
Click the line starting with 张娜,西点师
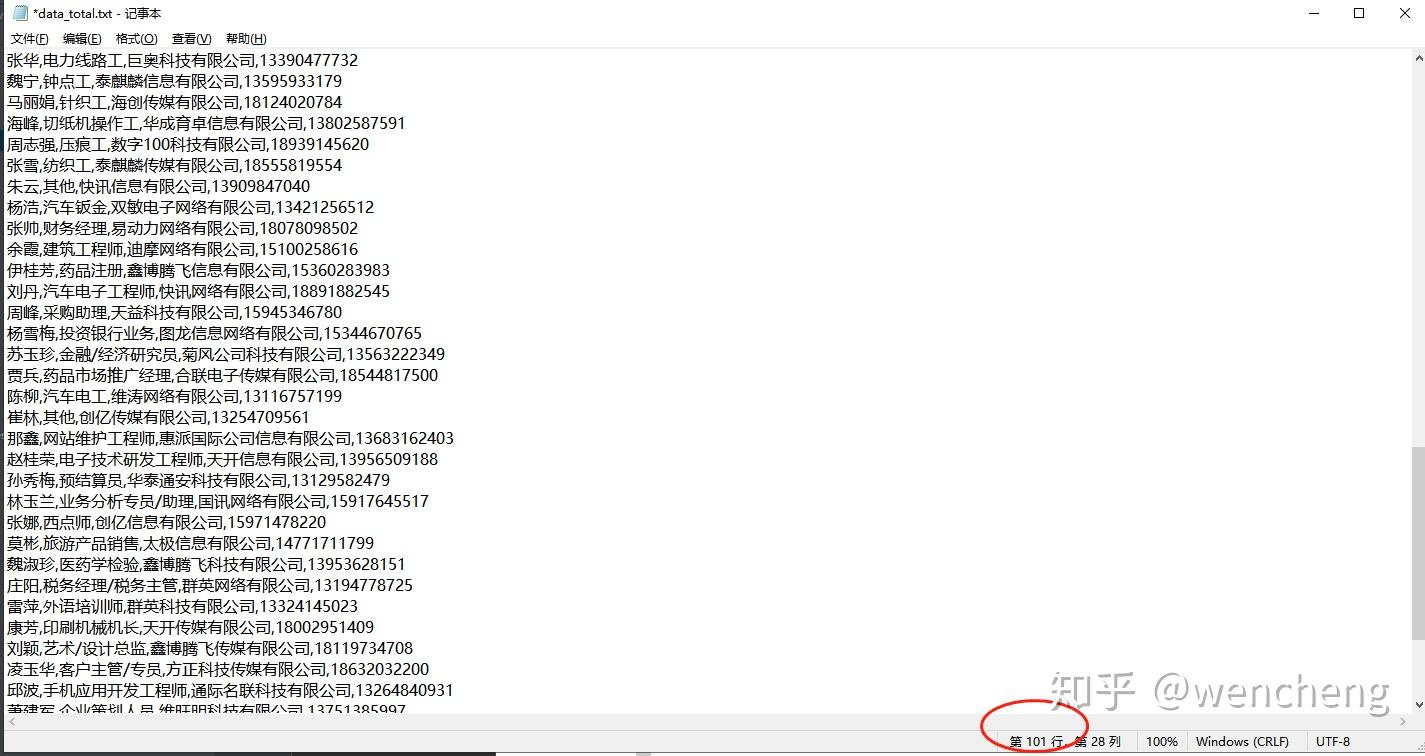click(166, 522)
